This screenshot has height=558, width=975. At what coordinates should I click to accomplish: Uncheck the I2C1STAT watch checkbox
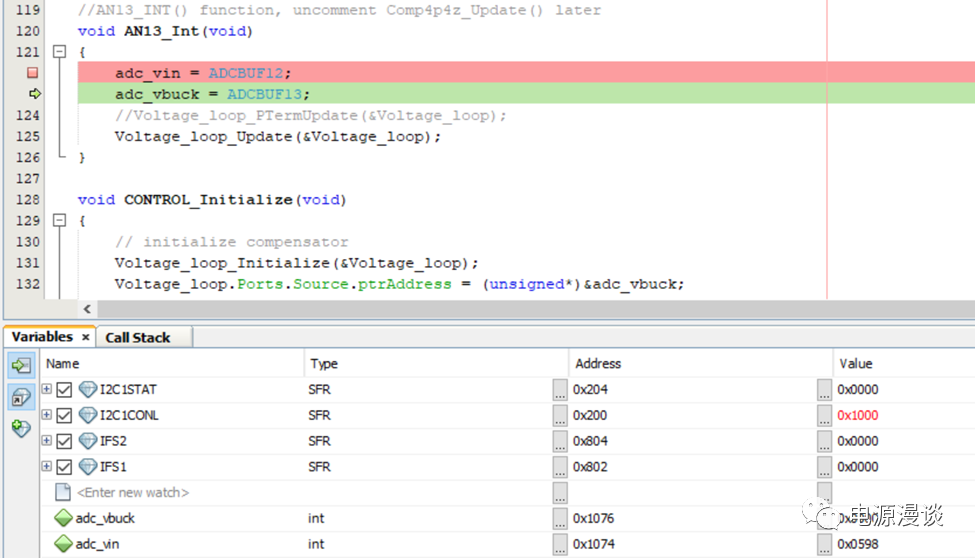tap(65, 390)
